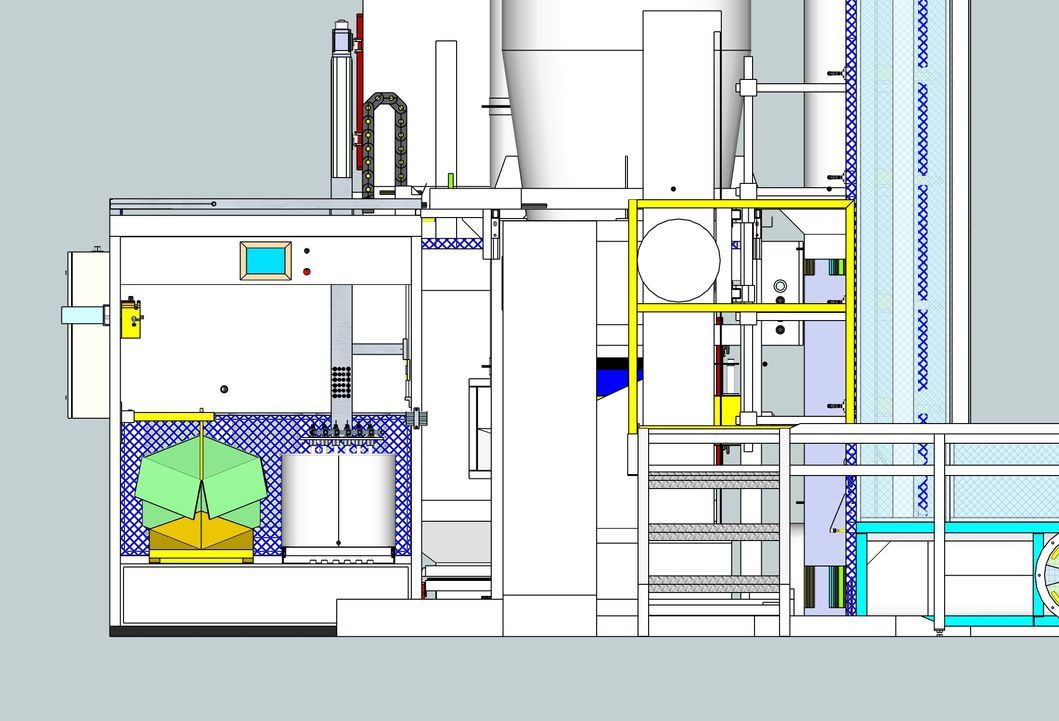Viewport: 1059px width, 721px height.
Task: Pick the bottom diamond-plate stair tread
Action: [x=713, y=584]
